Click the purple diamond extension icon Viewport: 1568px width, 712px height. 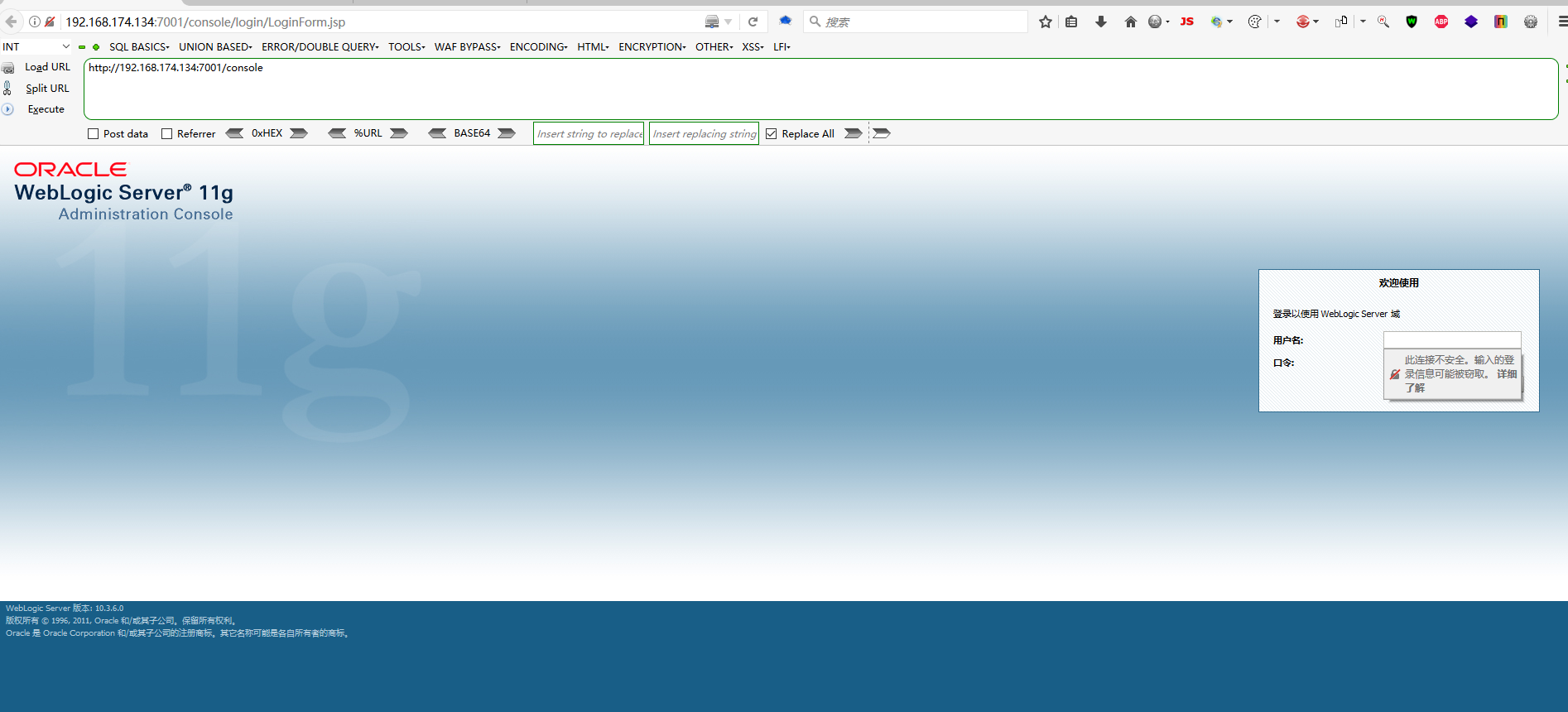click(1471, 22)
